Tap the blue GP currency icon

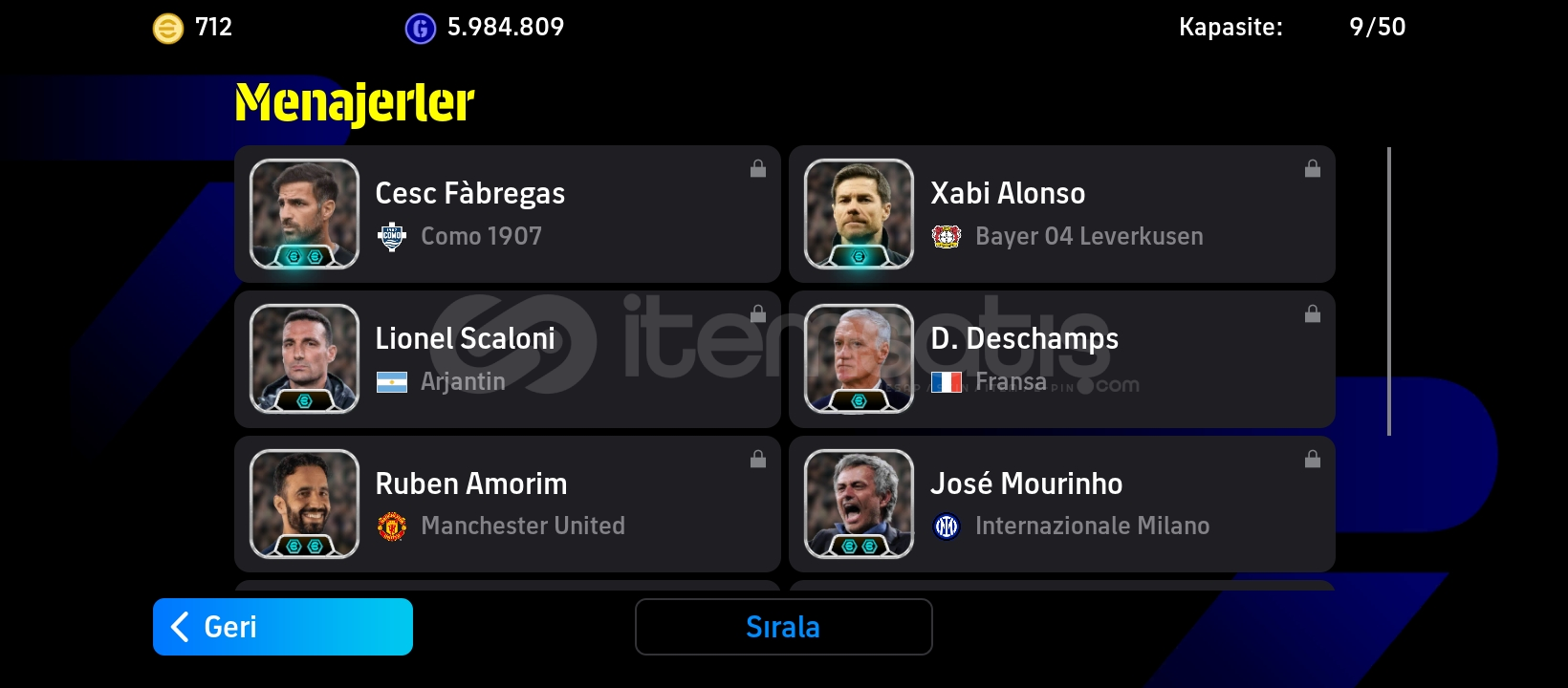(x=421, y=29)
